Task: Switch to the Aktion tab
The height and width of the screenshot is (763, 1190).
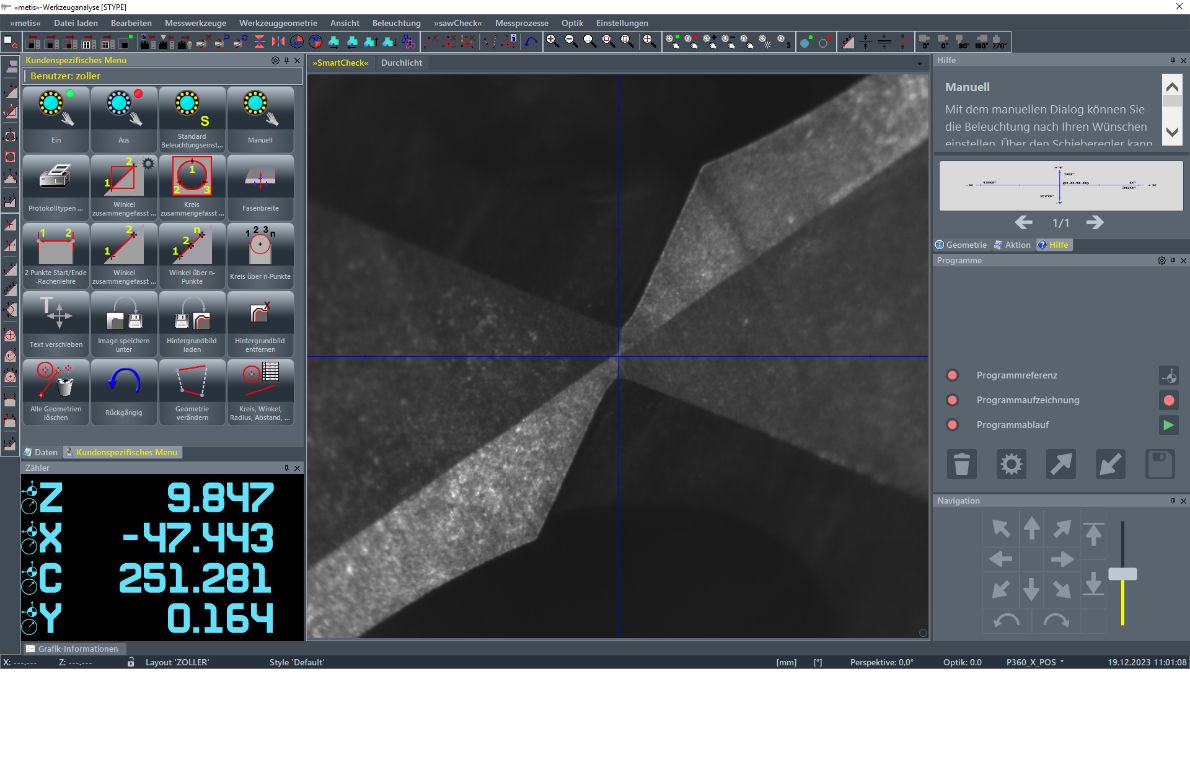Action: [1012, 244]
